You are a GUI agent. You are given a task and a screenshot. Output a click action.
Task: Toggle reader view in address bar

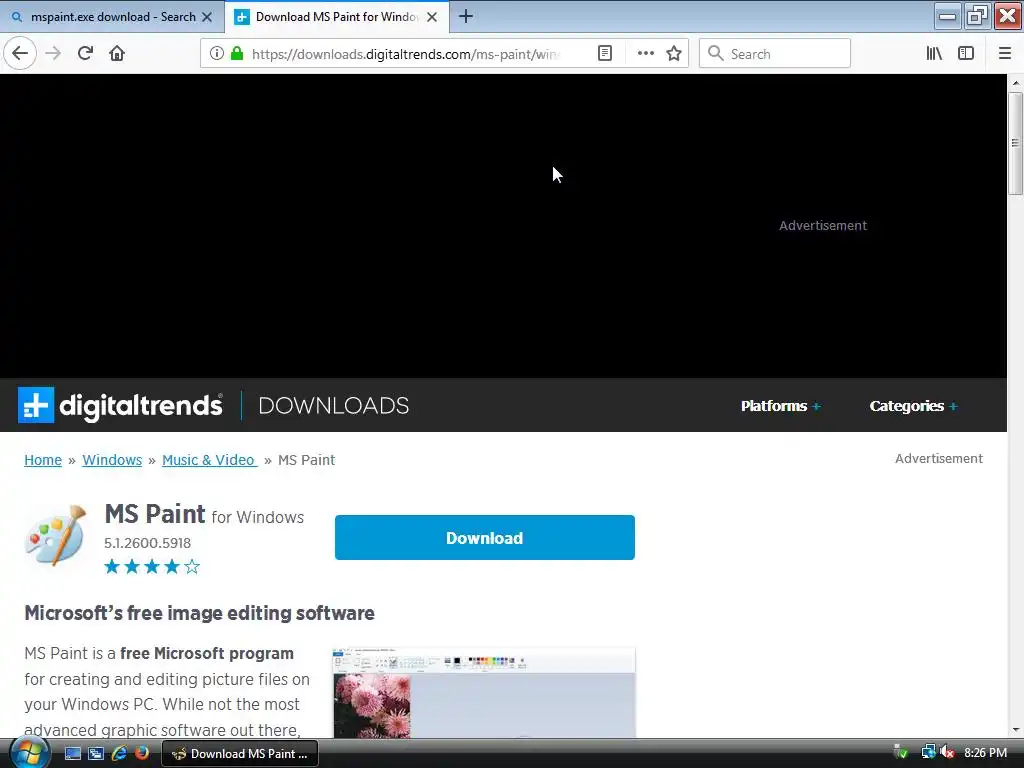605,53
